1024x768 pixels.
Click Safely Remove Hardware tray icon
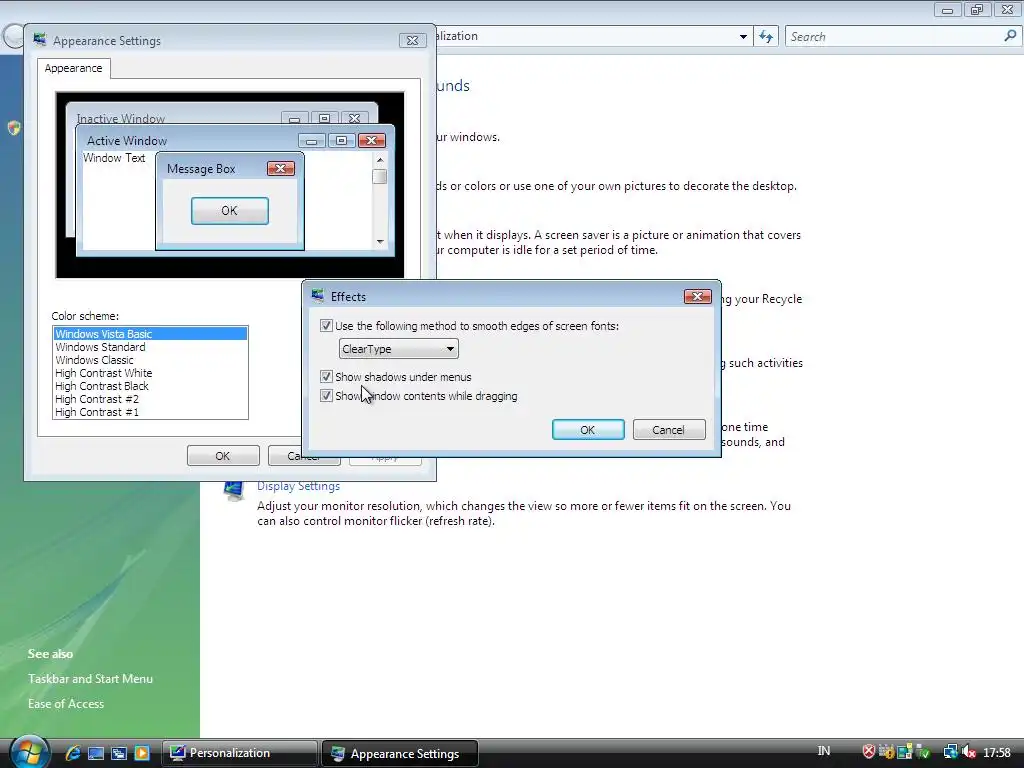pos(923,752)
